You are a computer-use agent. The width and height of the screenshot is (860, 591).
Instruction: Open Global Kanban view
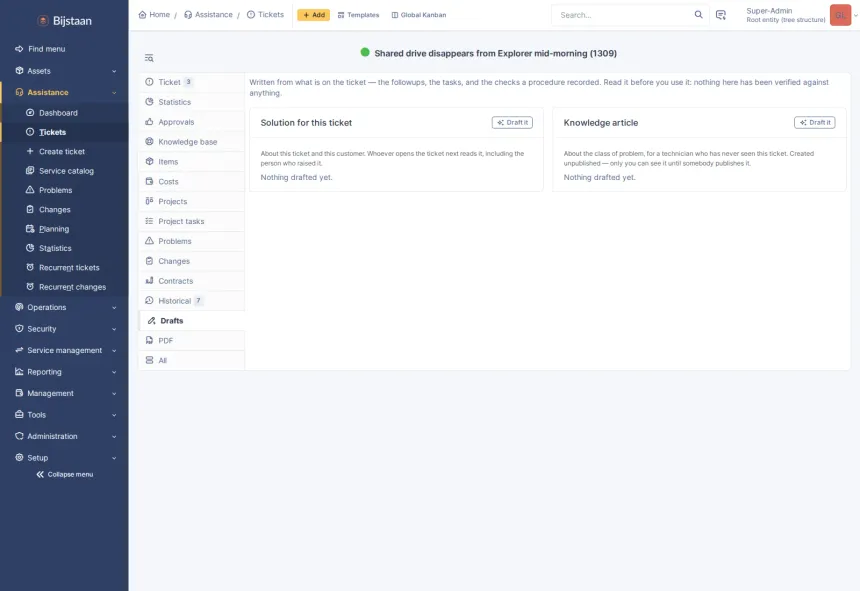click(x=418, y=15)
